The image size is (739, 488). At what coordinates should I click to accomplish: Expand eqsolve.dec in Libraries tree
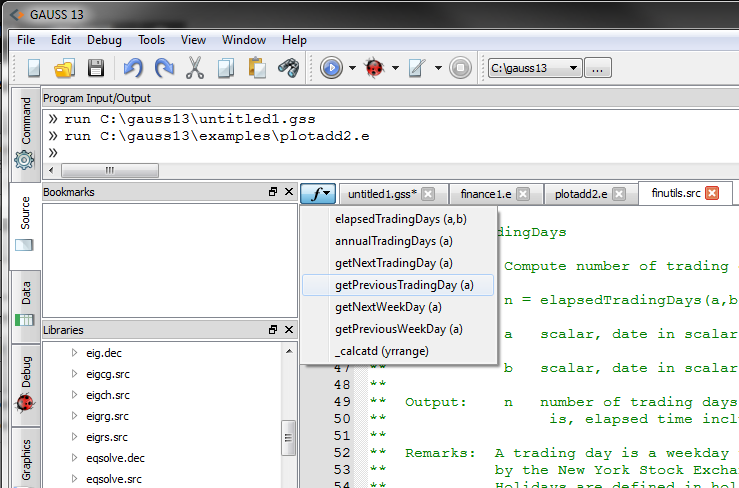(74, 457)
